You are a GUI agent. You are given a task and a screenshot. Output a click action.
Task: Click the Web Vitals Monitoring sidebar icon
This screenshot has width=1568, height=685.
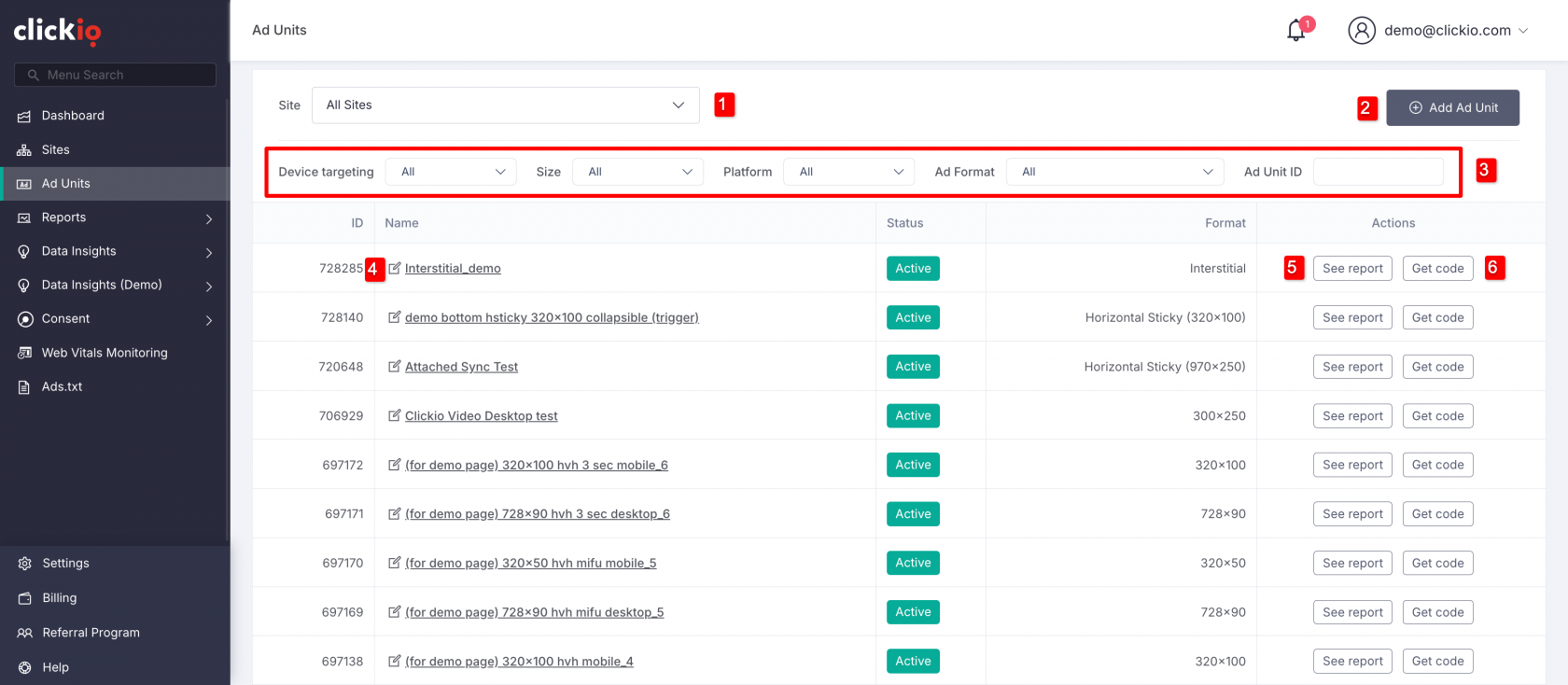coord(24,353)
